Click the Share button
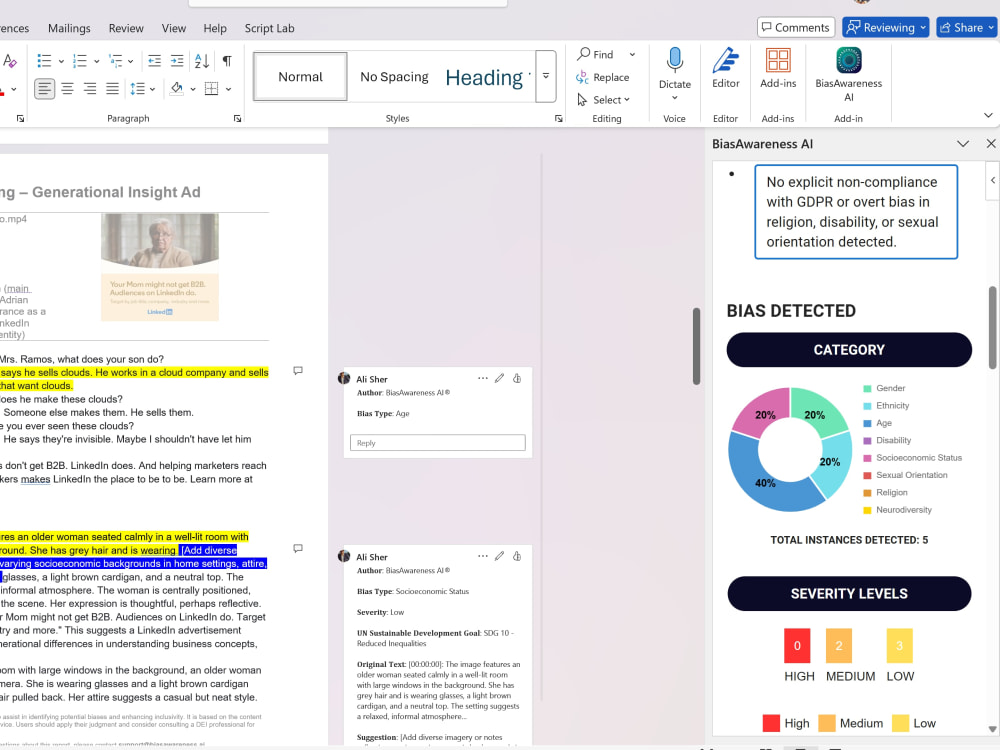 (x=967, y=27)
